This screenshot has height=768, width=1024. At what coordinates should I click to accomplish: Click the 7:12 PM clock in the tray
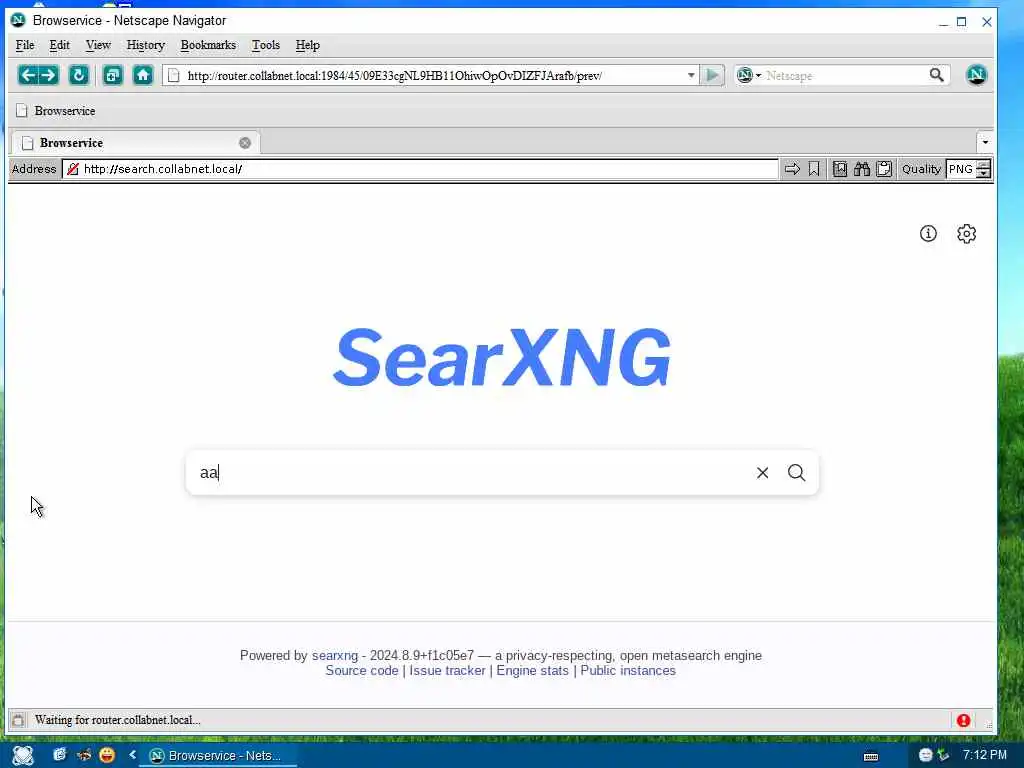(x=985, y=755)
